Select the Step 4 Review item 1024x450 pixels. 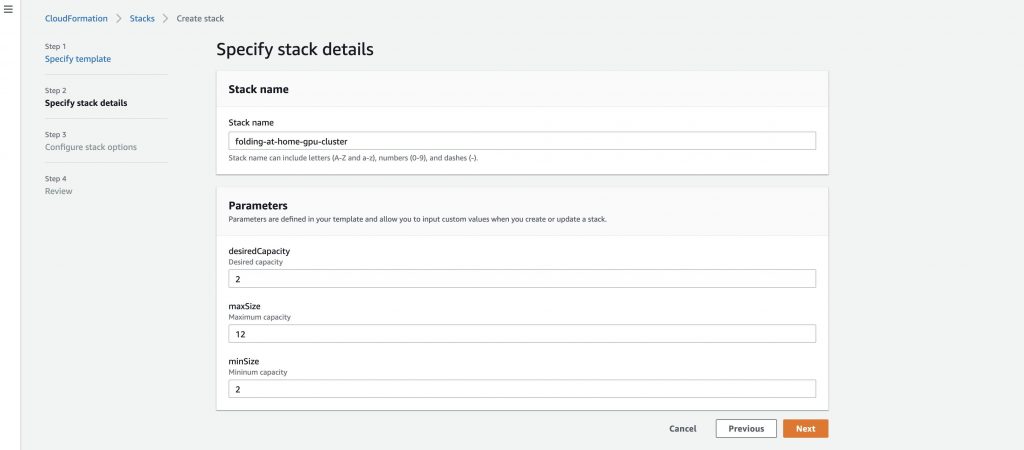[x=58, y=191]
